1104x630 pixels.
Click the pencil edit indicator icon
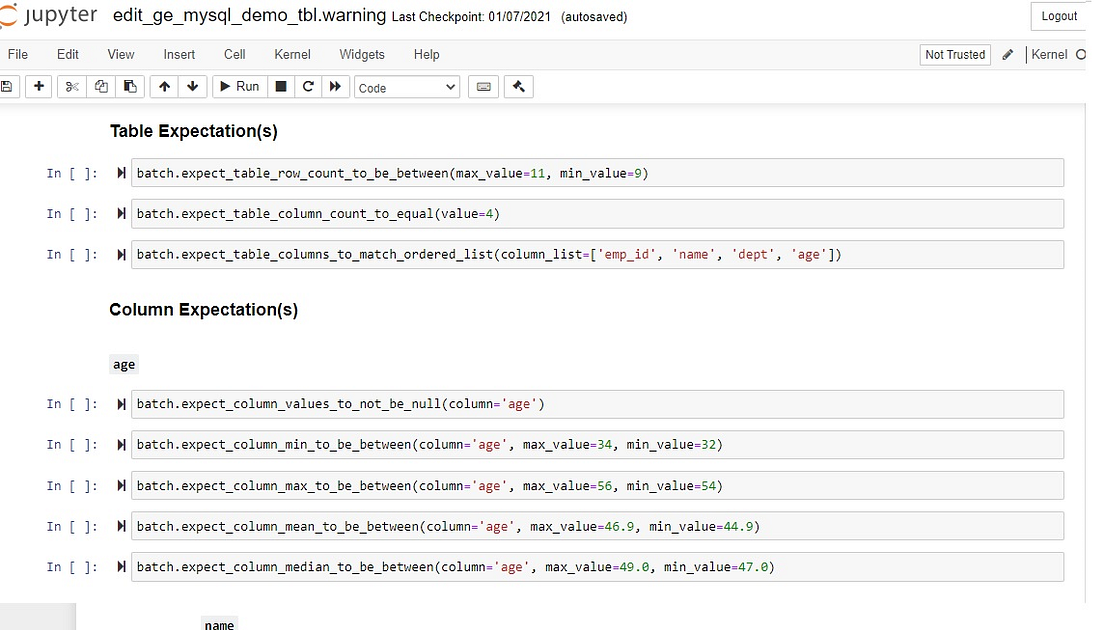[1008, 54]
